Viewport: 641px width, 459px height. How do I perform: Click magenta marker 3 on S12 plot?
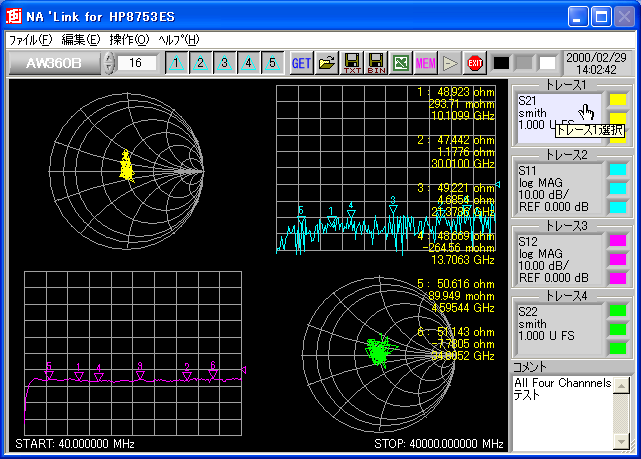[140, 372]
